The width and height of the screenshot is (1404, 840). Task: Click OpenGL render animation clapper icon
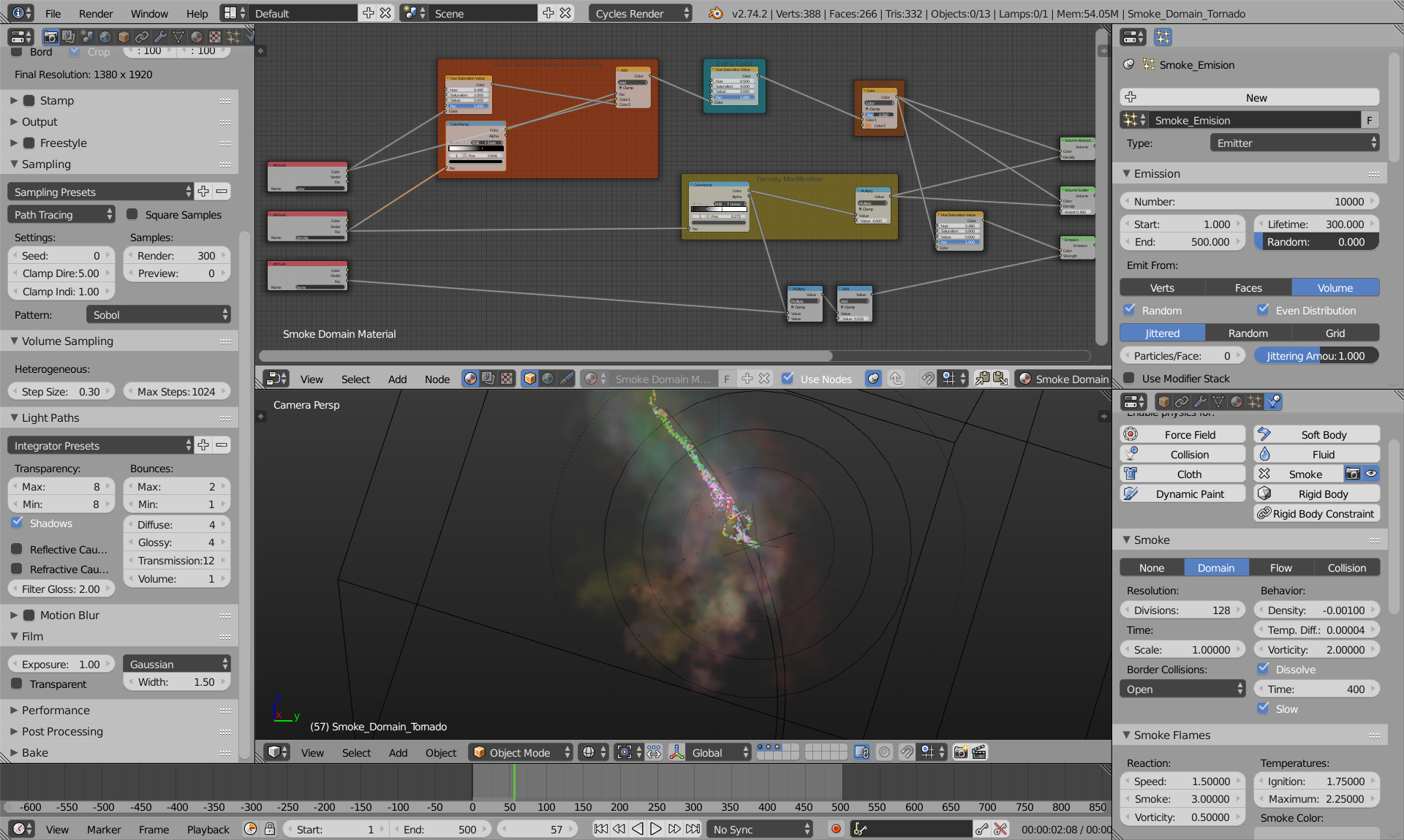pos(979,752)
